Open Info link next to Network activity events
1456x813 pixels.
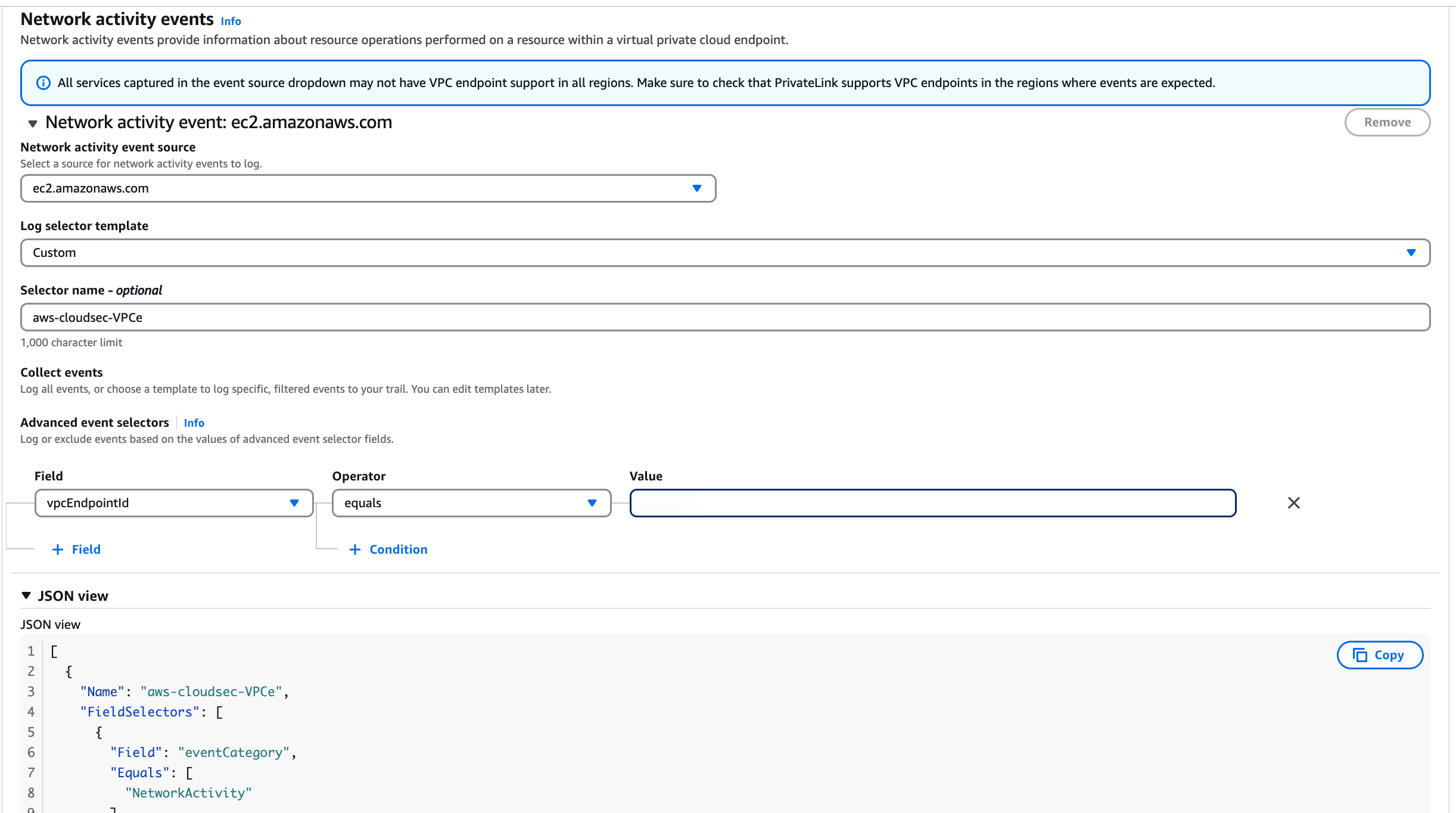click(x=231, y=21)
